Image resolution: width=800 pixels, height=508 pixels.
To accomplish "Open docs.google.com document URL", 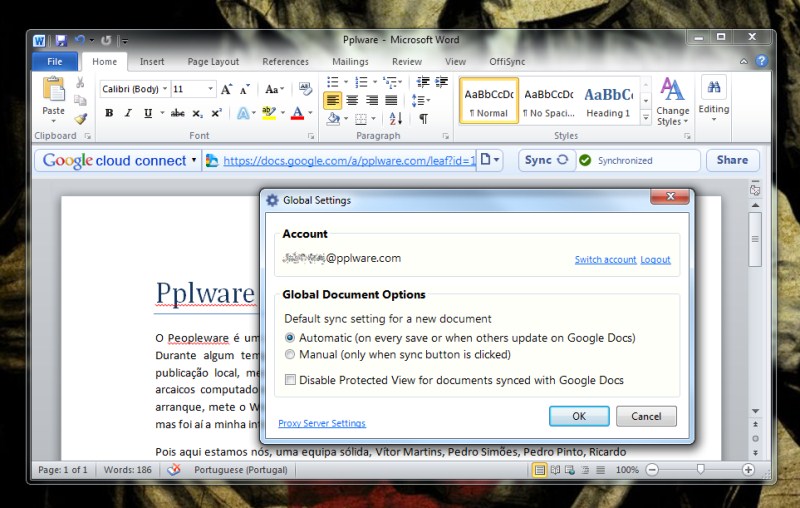I will click(x=349, y=161).
